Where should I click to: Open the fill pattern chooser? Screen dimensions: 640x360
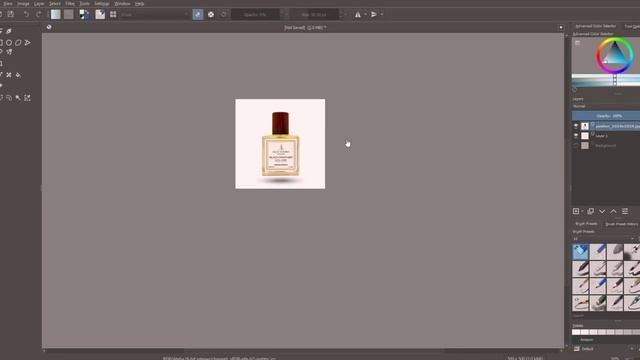coord(69,14)
